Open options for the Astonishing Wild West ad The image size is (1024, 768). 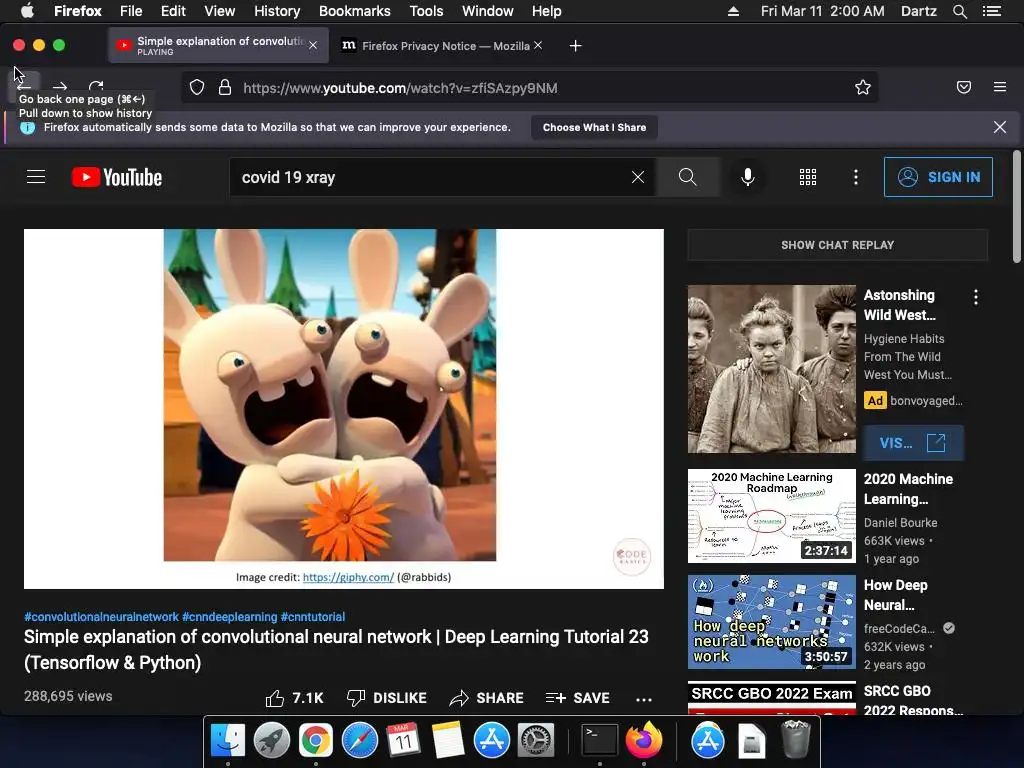coord(976,298)
